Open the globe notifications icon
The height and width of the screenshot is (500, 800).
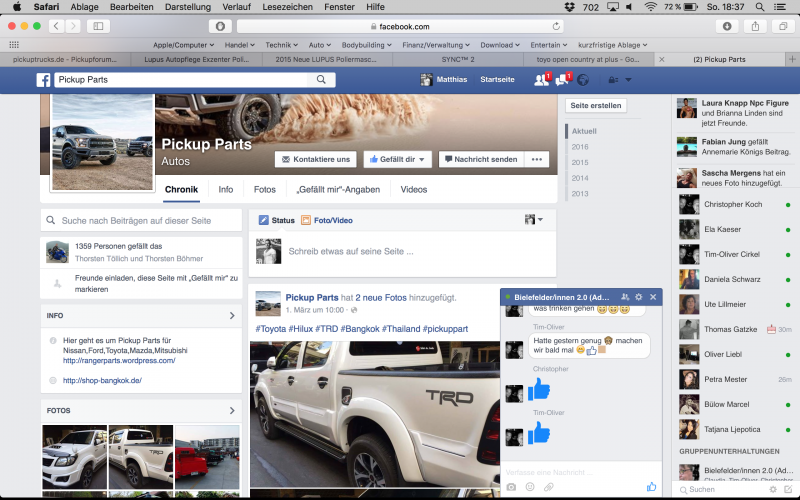pos(583,80)
